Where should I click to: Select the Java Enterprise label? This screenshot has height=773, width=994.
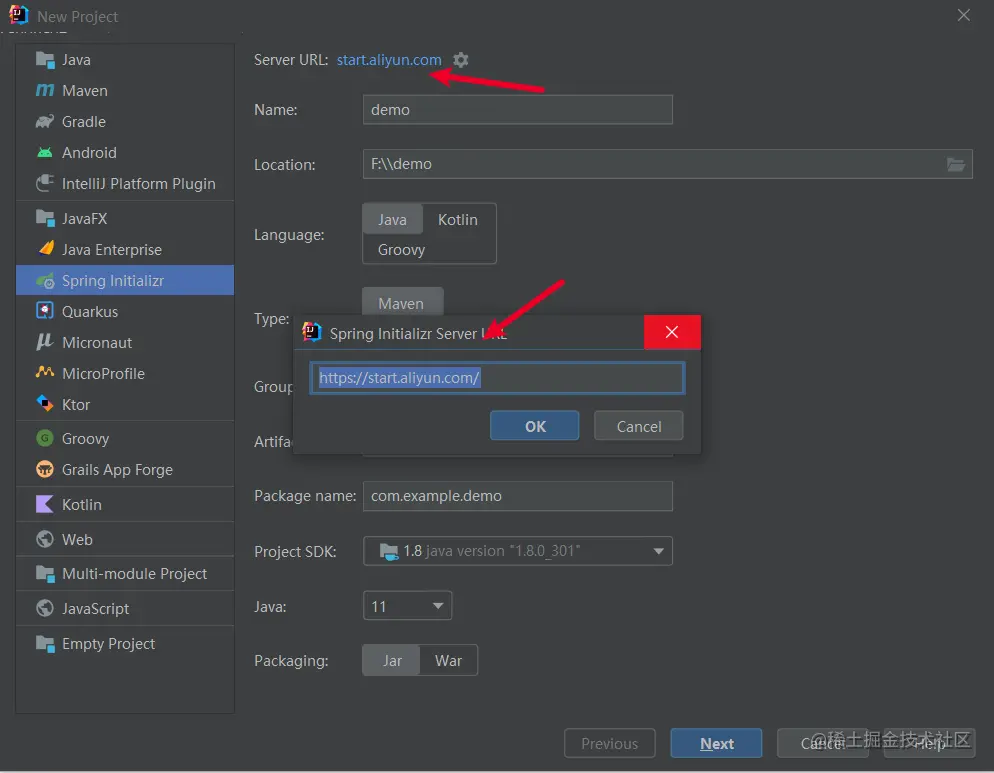click(x=112, y=250)
